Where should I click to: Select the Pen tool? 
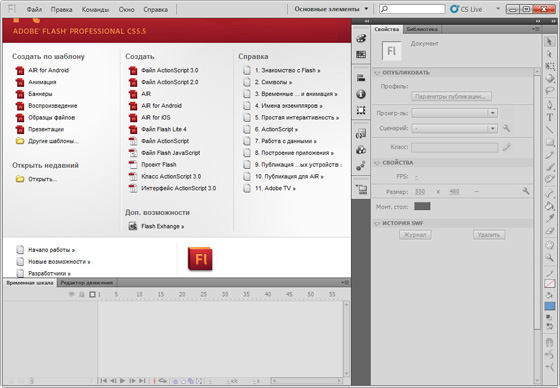coord(549,105)
